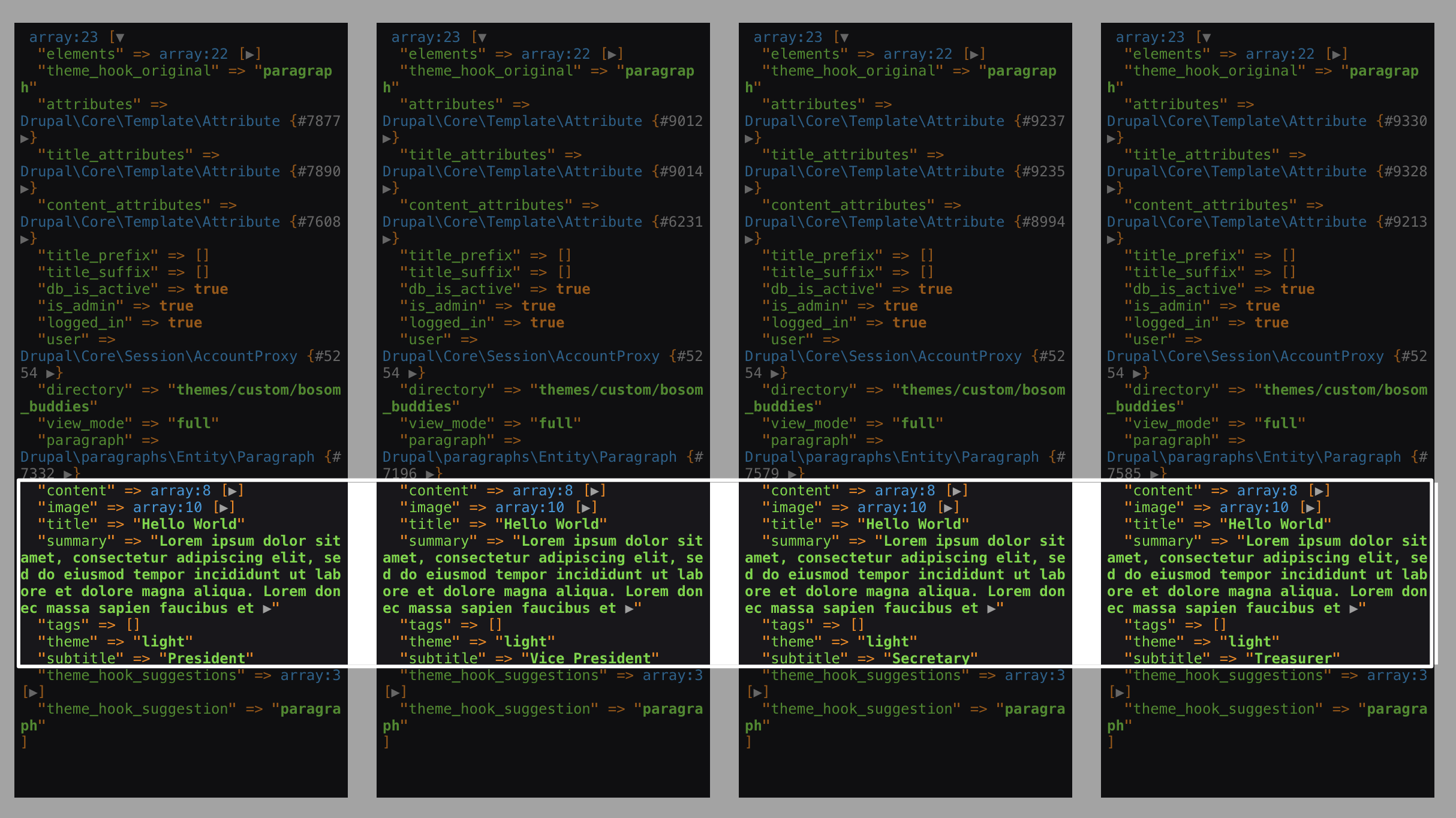
Task: Expand the Attribute object #9014
Action: coord(387,188)
